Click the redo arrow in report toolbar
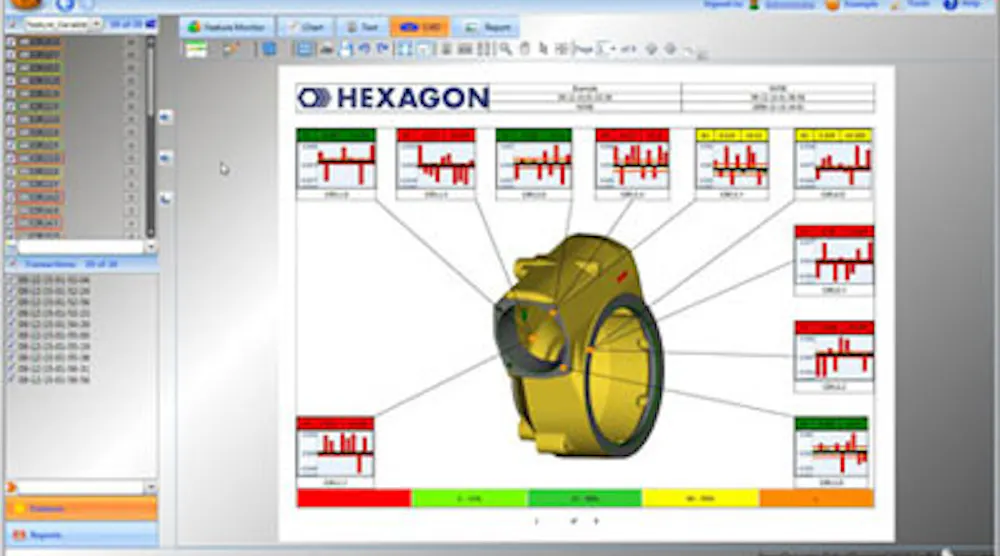 click(383, 49)
